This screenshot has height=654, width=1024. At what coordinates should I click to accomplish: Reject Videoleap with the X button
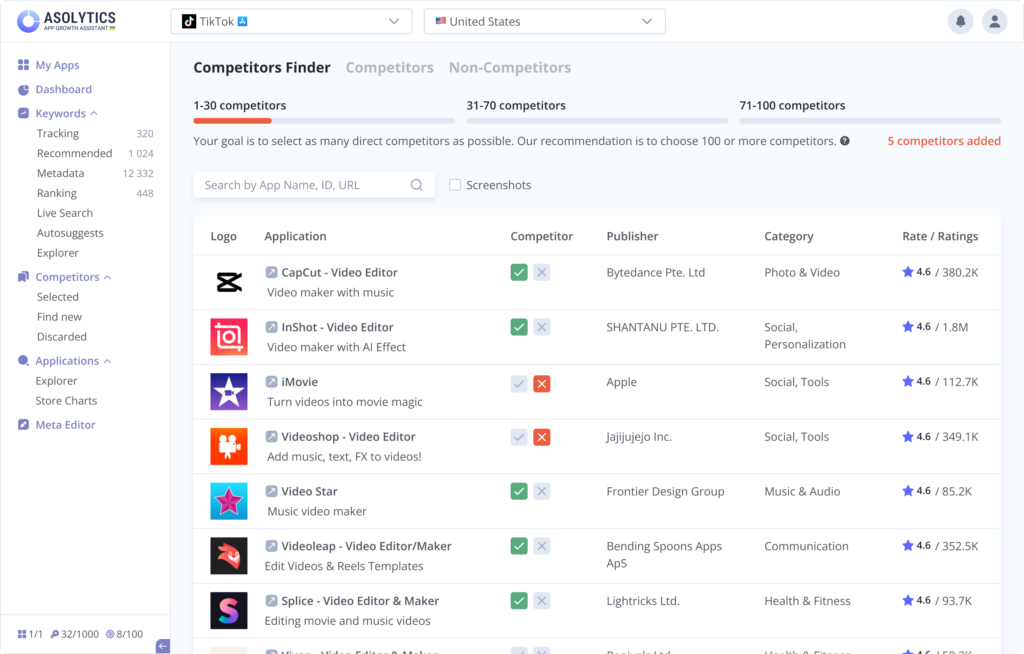coord(541,546)
